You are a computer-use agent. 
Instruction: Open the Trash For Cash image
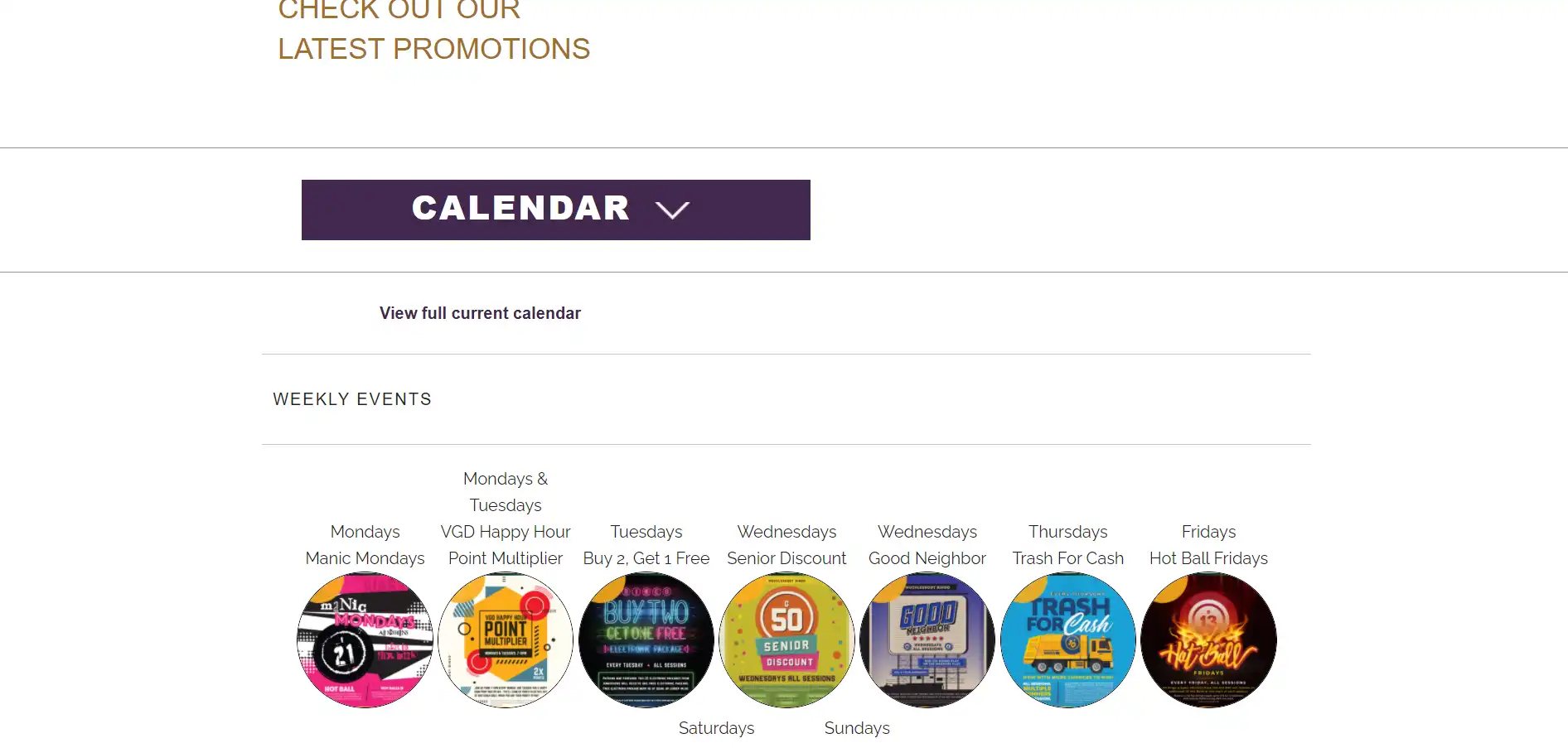[x=1068, y=639]
